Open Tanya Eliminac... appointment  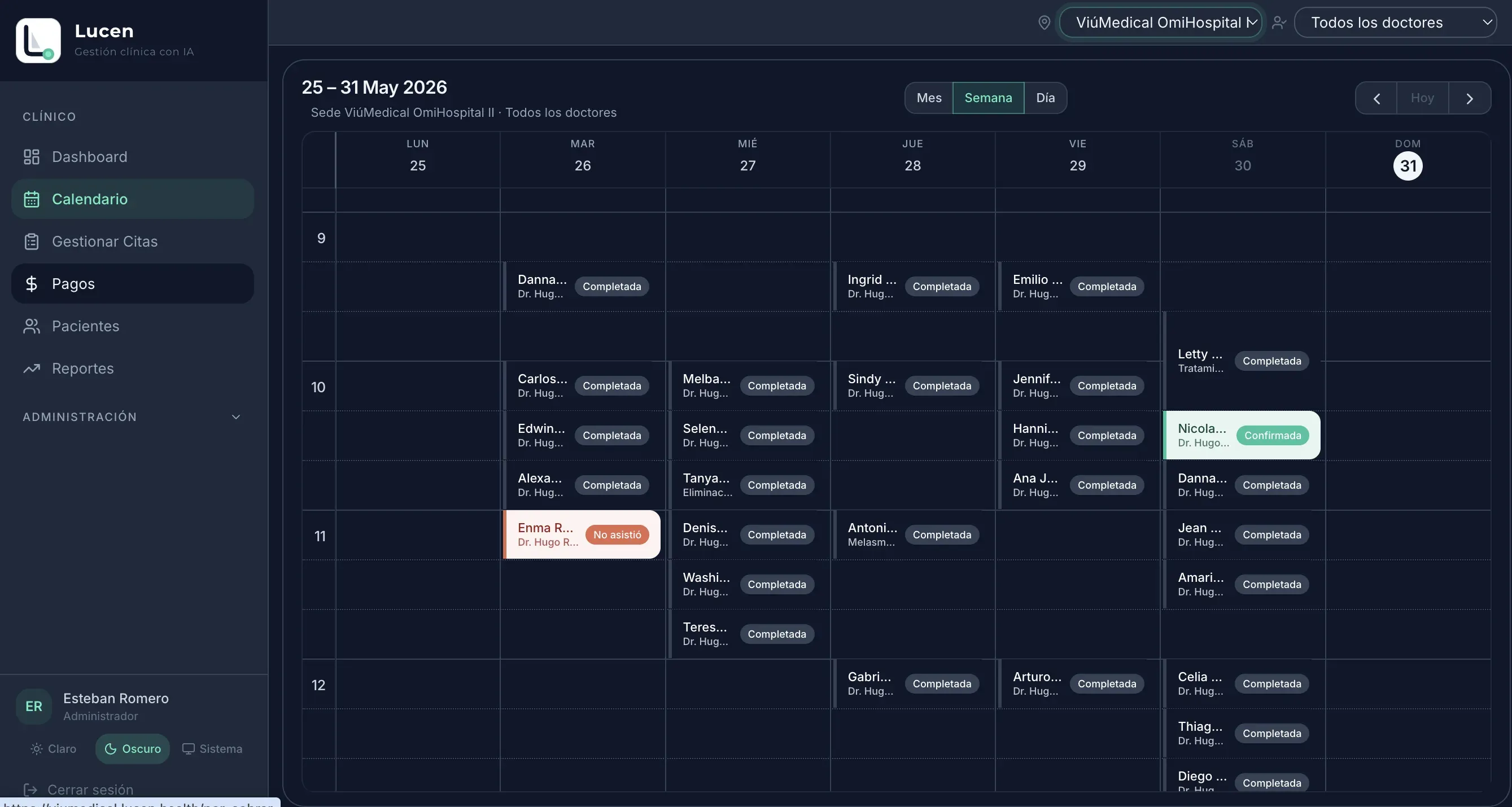(x=747, y=484)
